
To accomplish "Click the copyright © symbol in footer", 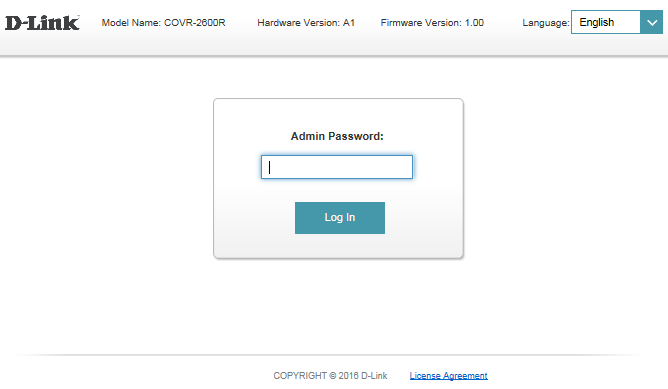I will 332,376.
